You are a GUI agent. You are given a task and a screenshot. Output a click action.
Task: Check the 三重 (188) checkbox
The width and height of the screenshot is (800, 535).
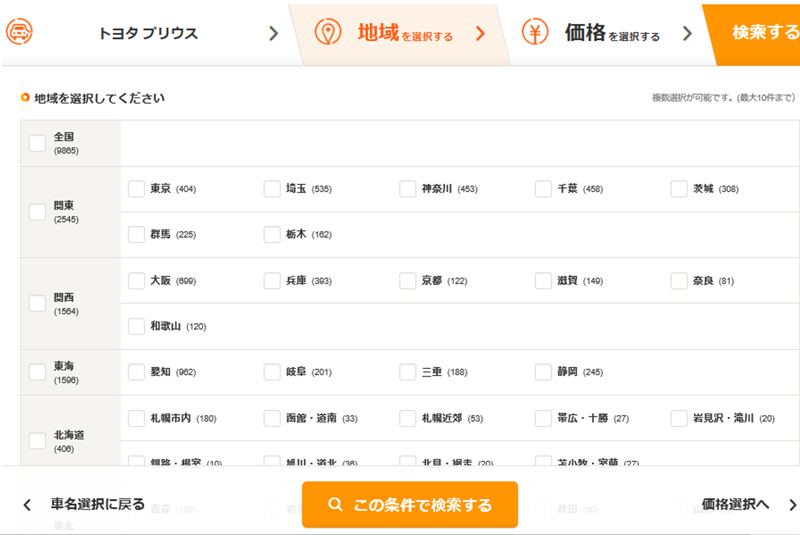pyautogui.click(x=408, y=372)
